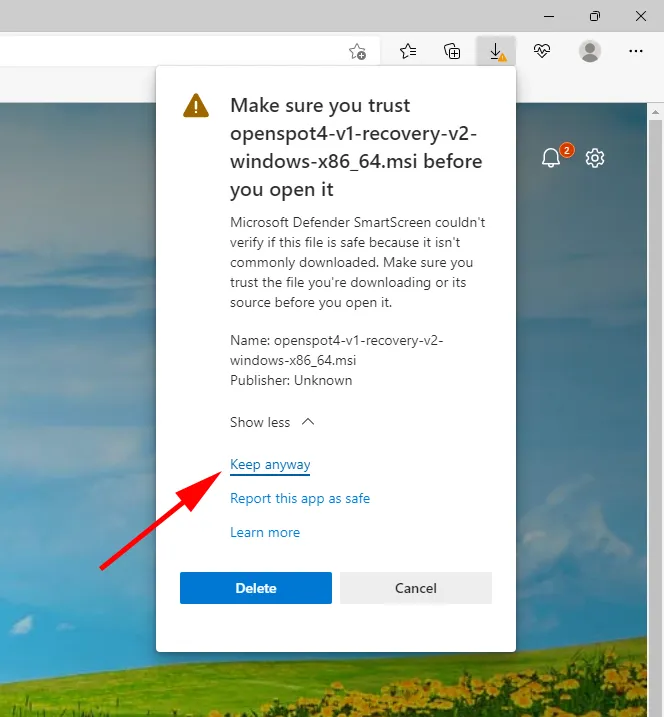Viewport: 664px width, 717px height.
Task: Click the 'Publisher: Unknown' text
Action: click(291, 380)
